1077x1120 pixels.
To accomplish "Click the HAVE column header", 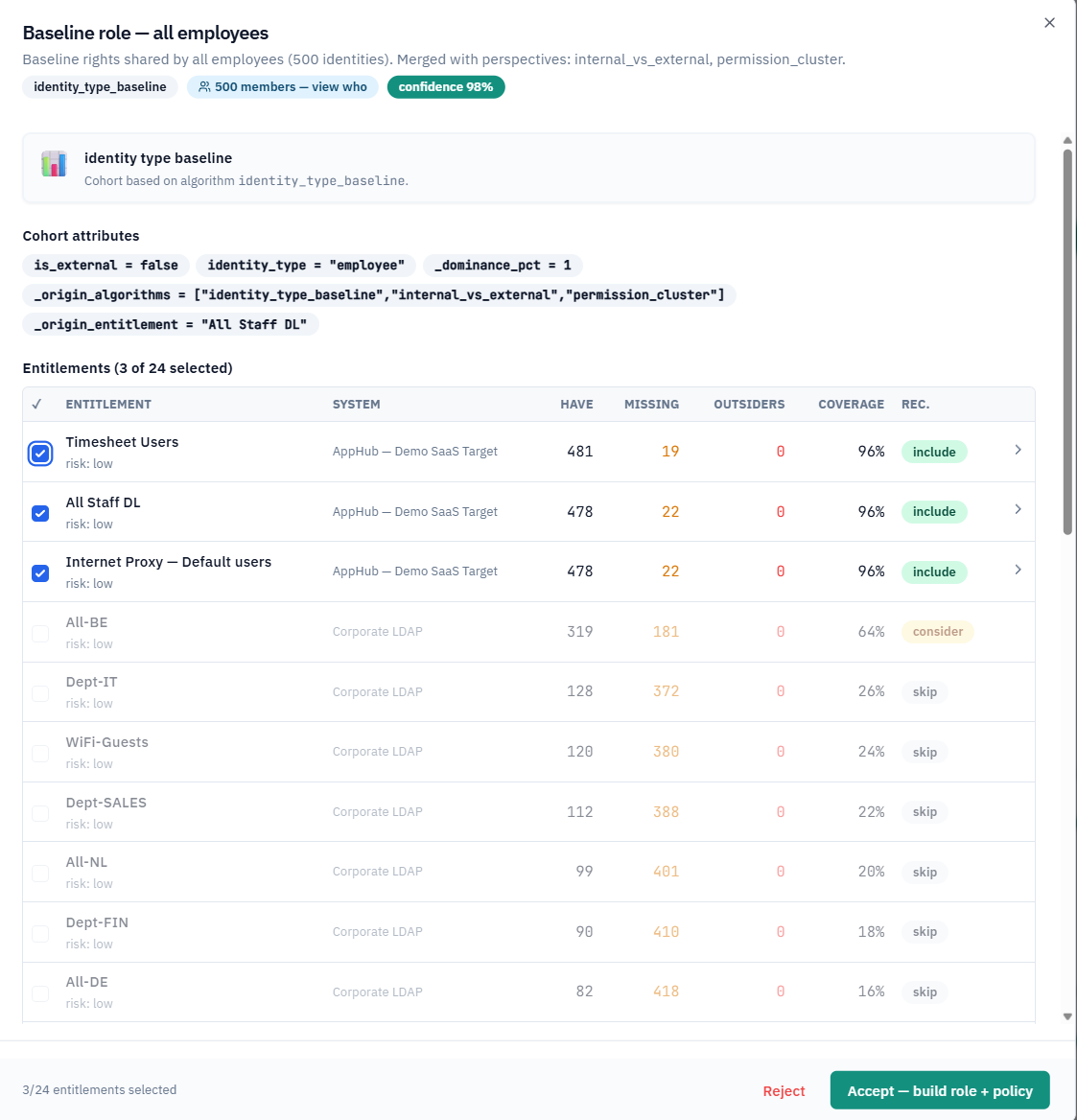I will tap(576, 405).
